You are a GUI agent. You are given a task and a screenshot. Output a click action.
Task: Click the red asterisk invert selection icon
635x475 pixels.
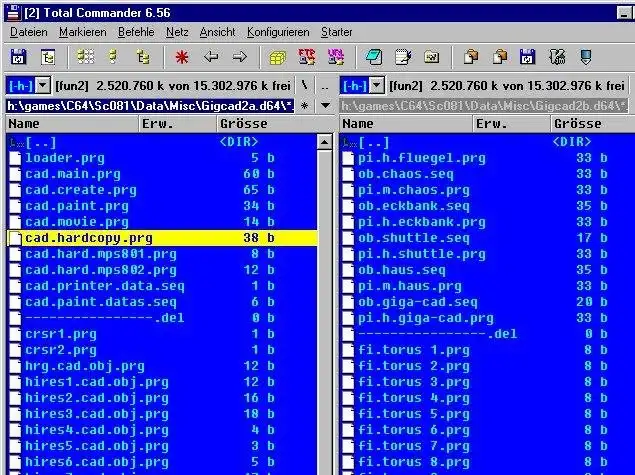182,57
